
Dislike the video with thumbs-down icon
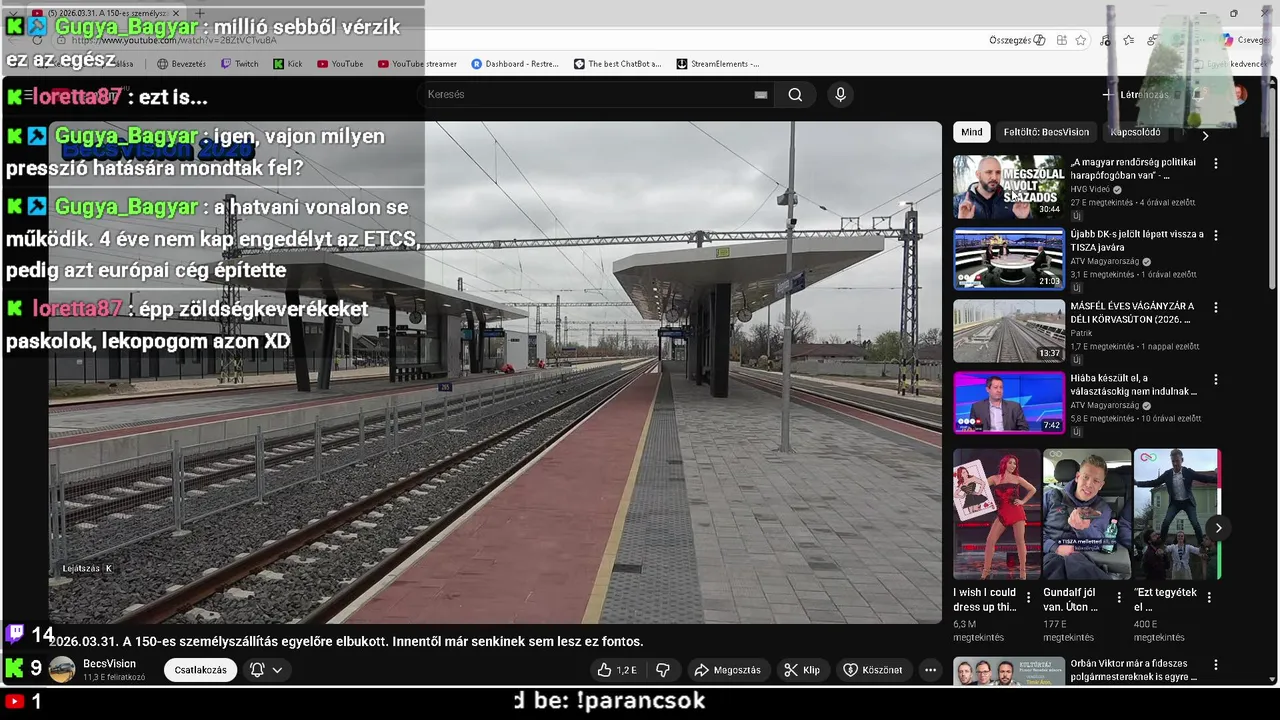[662, 670]
